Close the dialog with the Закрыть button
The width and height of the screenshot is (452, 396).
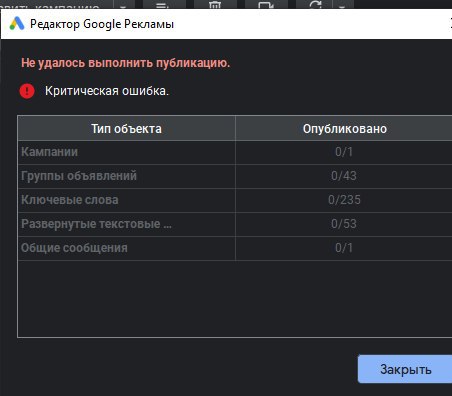pos(405,369)
